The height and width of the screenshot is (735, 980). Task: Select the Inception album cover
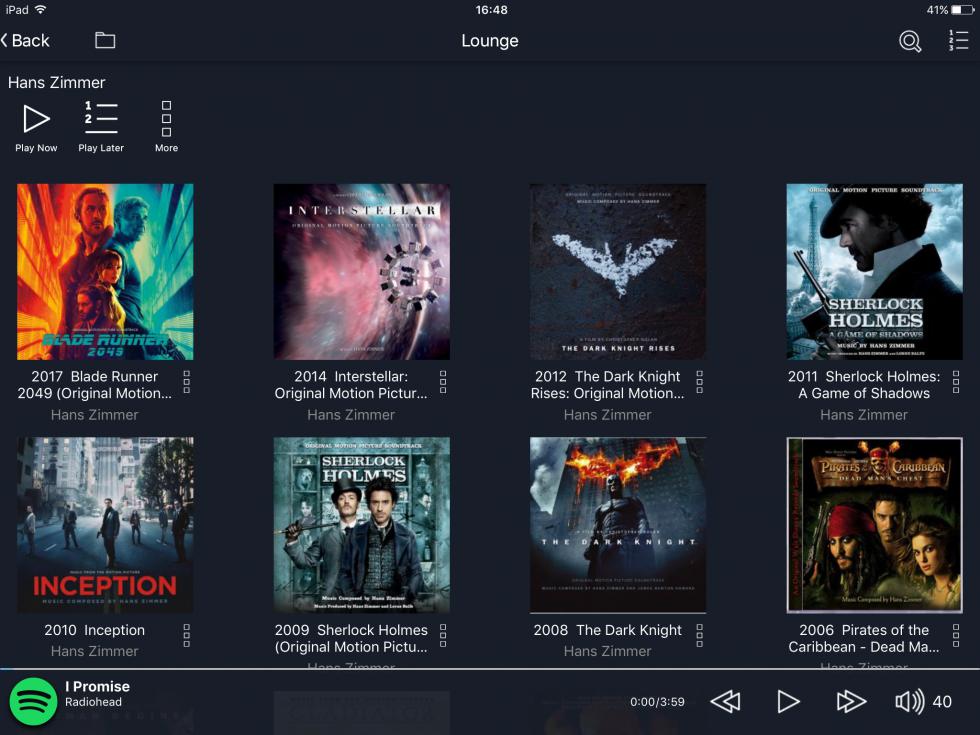[105, 525]
